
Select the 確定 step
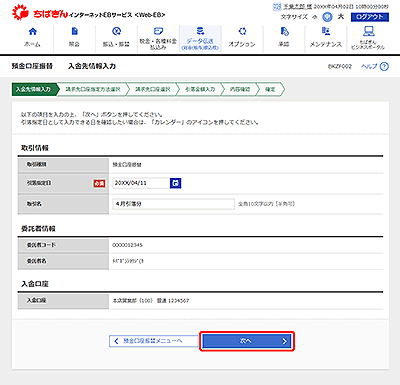[x=270, y=89]
